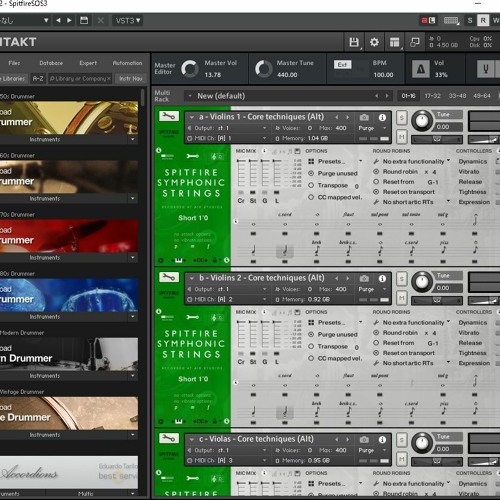Switch to the Expert browser tab

click(88, 63)
